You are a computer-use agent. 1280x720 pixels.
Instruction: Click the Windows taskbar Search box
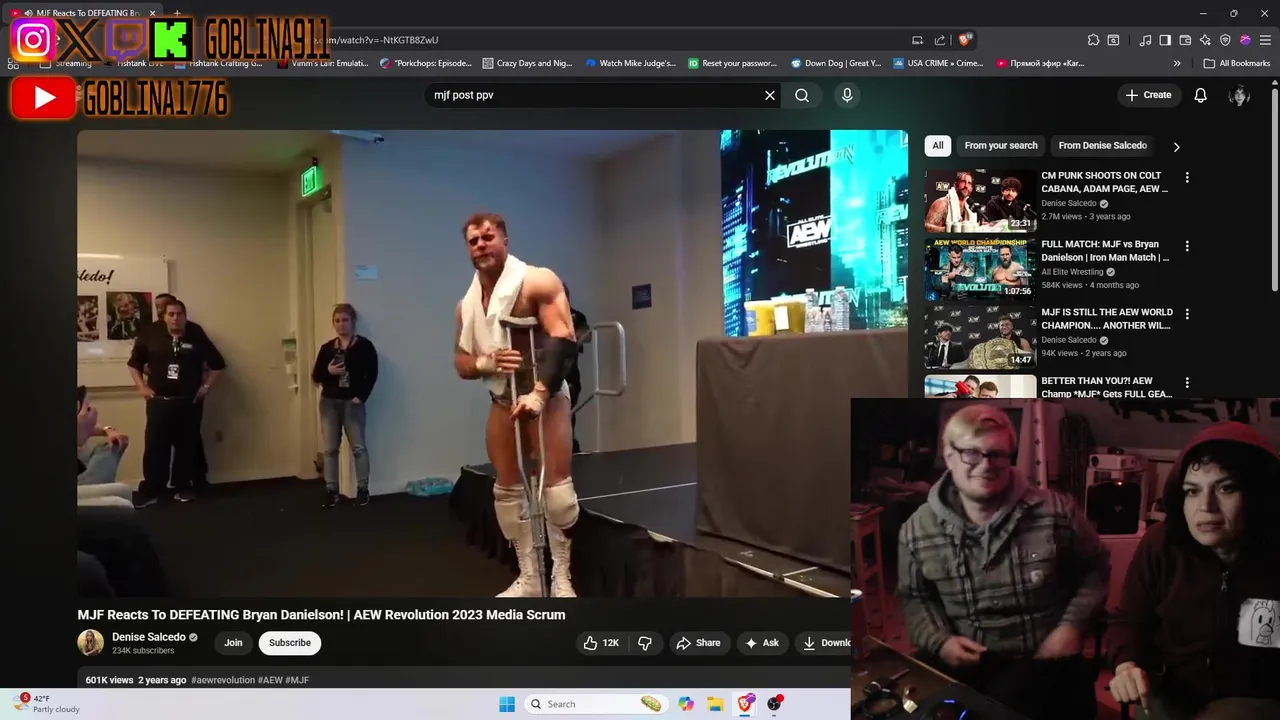(596, 704)
